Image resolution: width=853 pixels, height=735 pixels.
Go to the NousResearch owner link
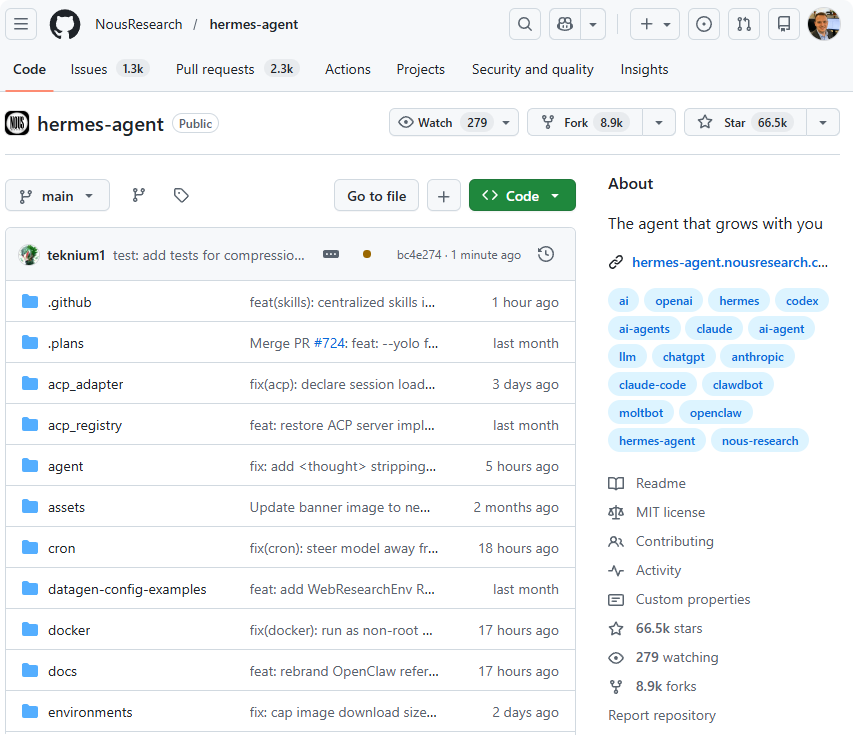[x=139, y=24]
